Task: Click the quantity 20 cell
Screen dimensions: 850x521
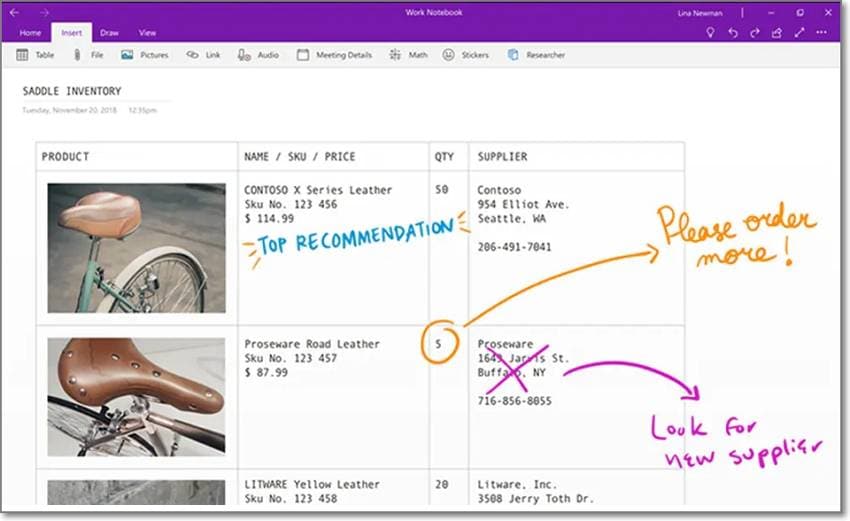Action: (442, 485)
